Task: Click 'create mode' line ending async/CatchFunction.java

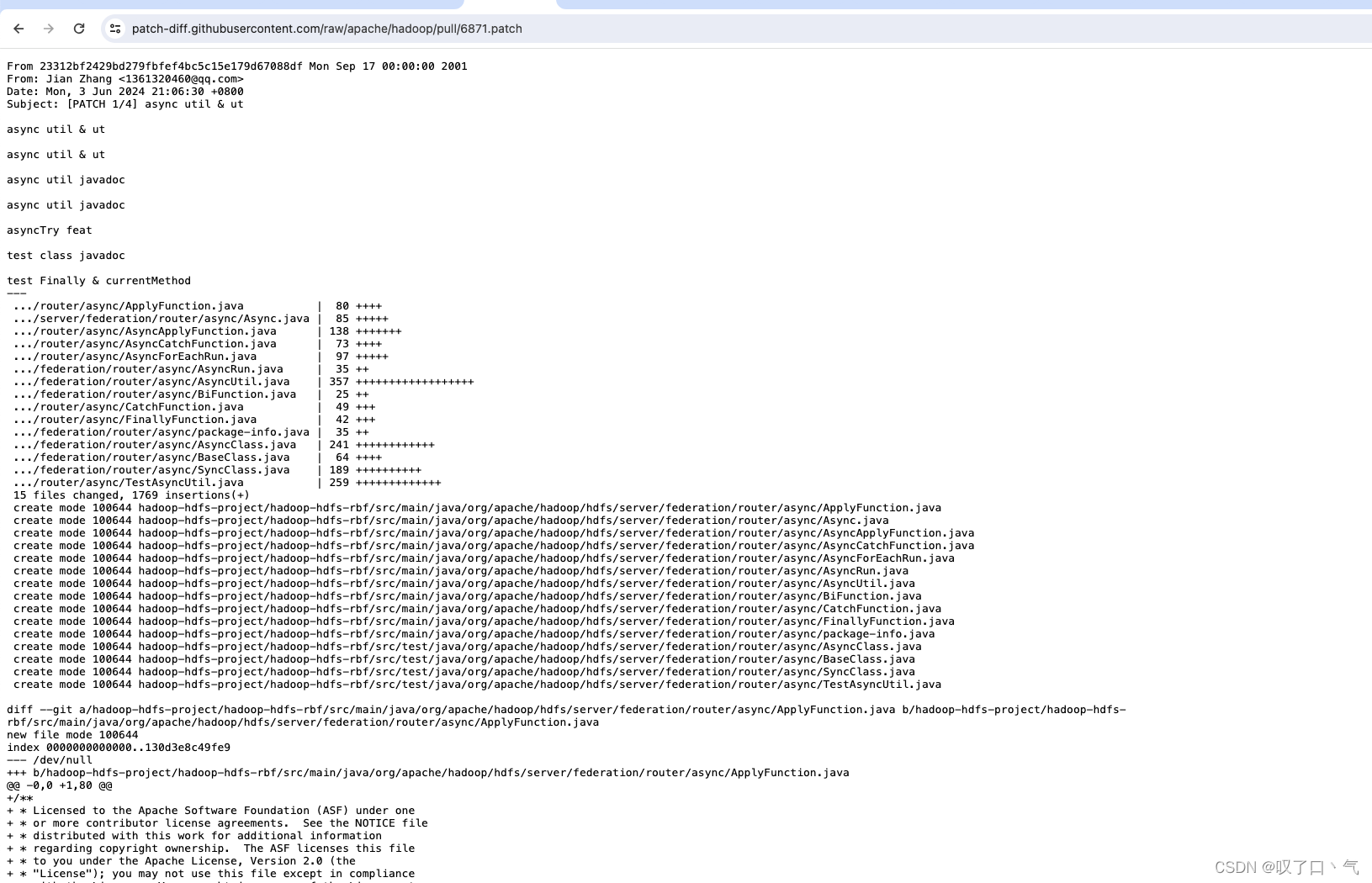Action: (x=477, y=609)
